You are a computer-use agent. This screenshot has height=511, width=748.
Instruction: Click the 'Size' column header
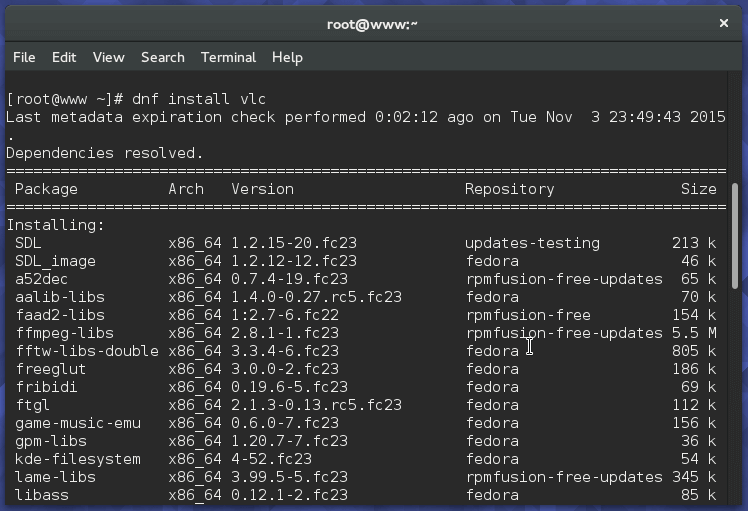click(x=698, y=189)
